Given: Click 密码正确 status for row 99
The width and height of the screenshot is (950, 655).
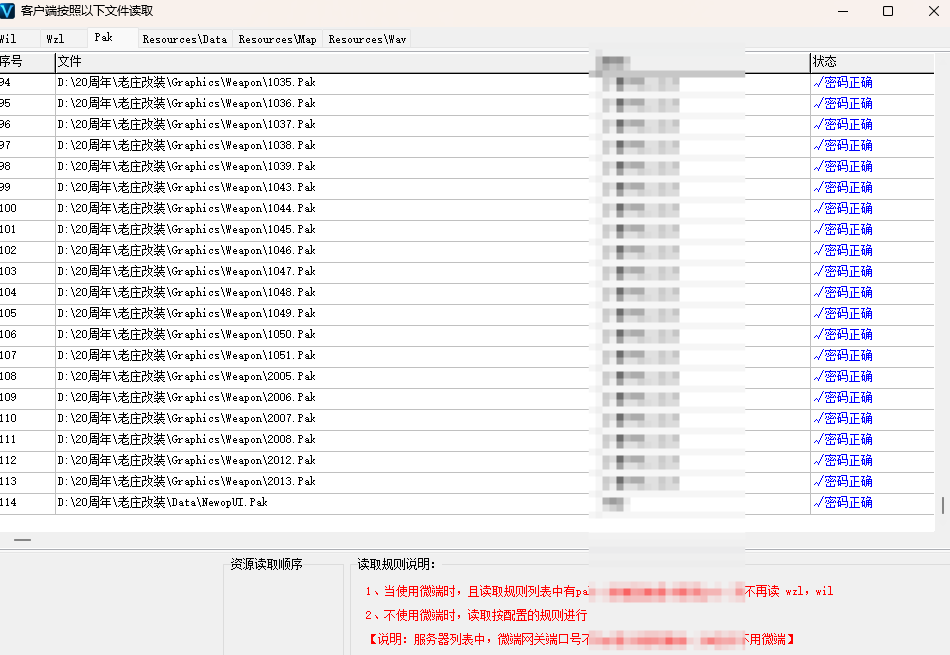Looking at the screenshot, I should [843, 187].
